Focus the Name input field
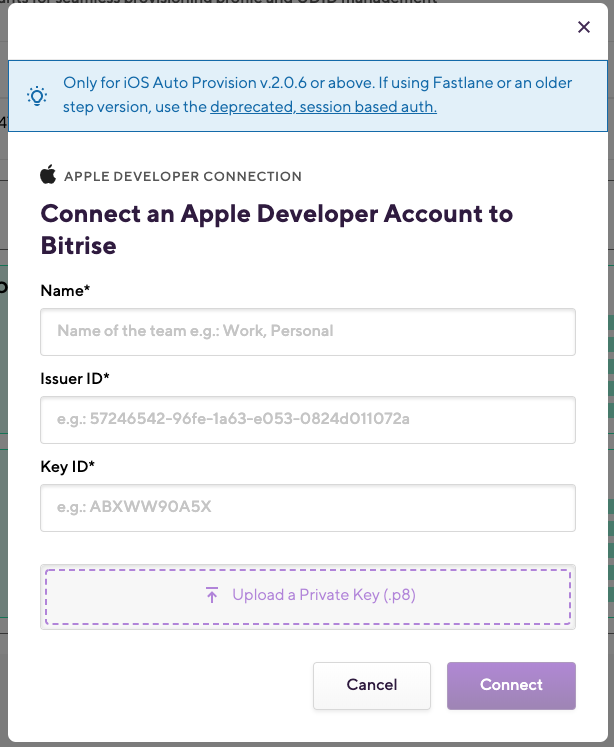The width and height of the screenshot is (614, 747). point(308,331)
